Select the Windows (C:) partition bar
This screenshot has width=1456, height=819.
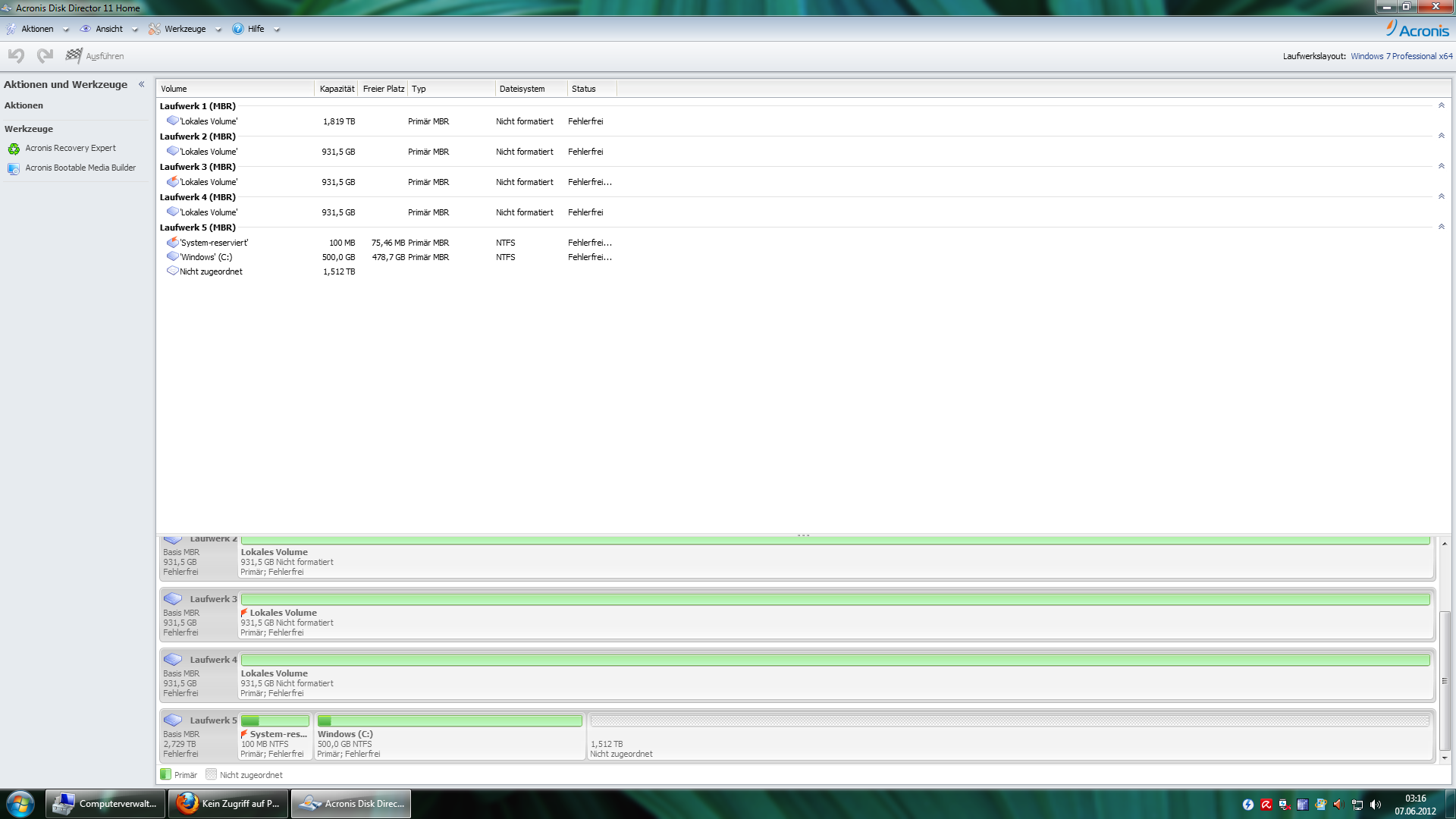click(449, 721)
